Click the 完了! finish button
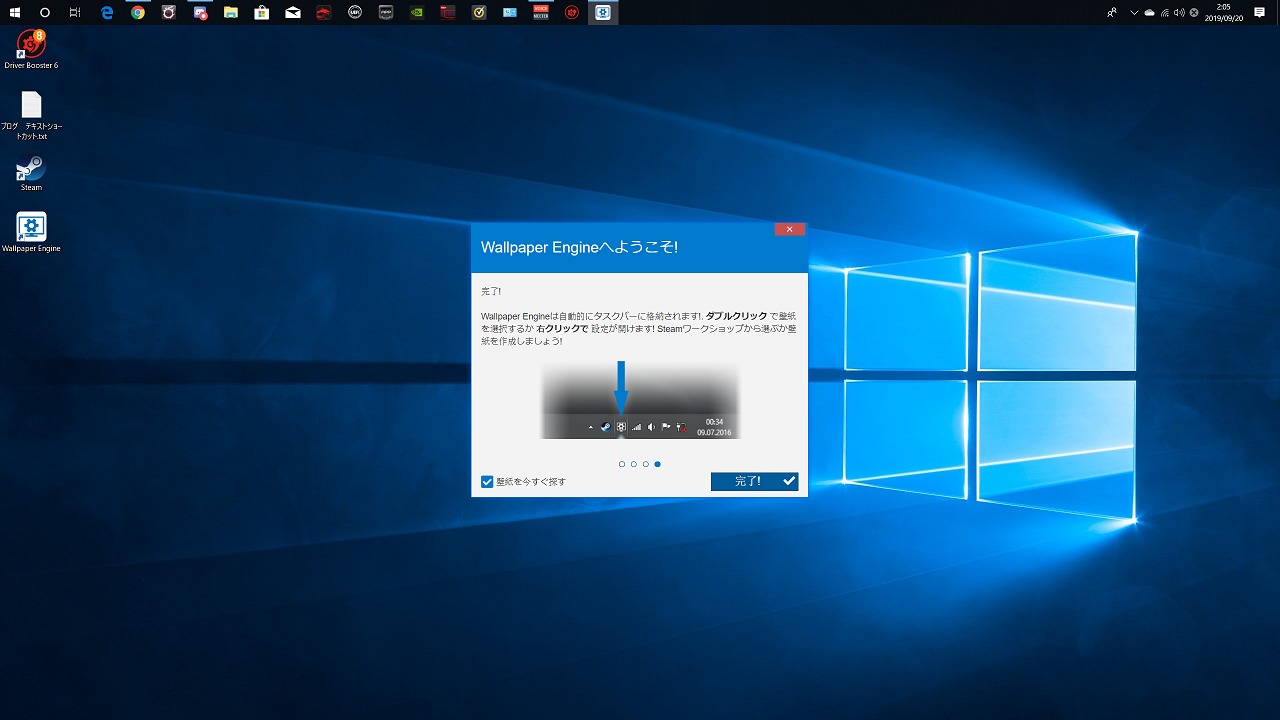This screenshot has height=720, width=1280. 754,481
